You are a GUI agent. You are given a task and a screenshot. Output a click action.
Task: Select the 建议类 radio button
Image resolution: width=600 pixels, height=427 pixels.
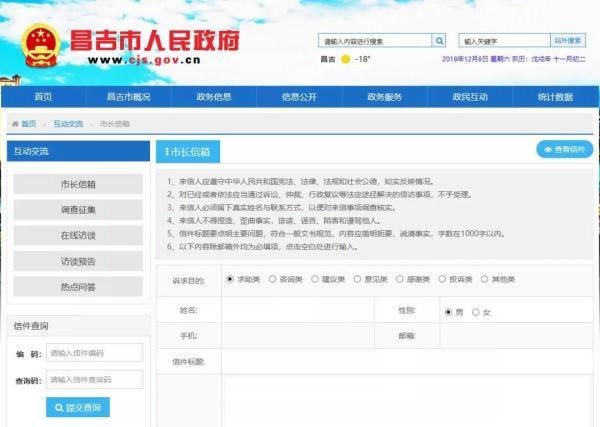pyautogui.click(x=315, y=279)
